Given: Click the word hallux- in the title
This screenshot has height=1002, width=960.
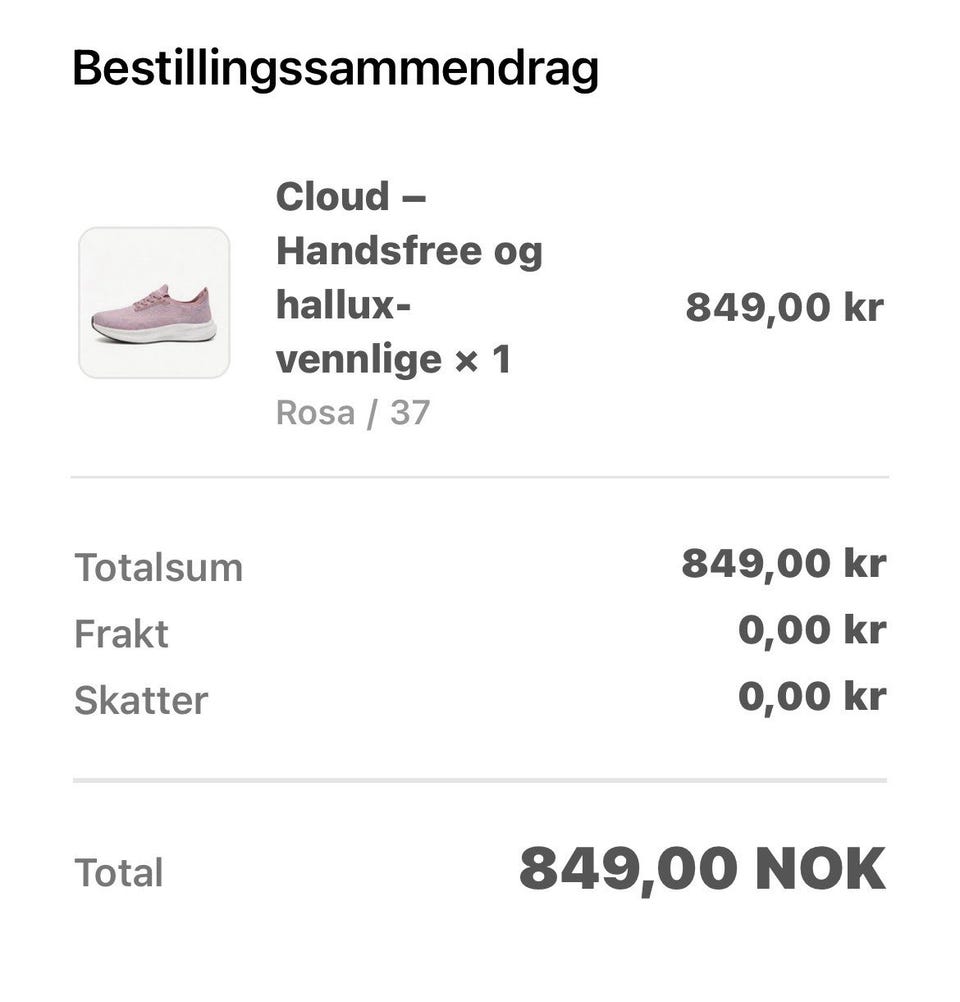Looking at the screenshot, I should [x=343, y=305].
